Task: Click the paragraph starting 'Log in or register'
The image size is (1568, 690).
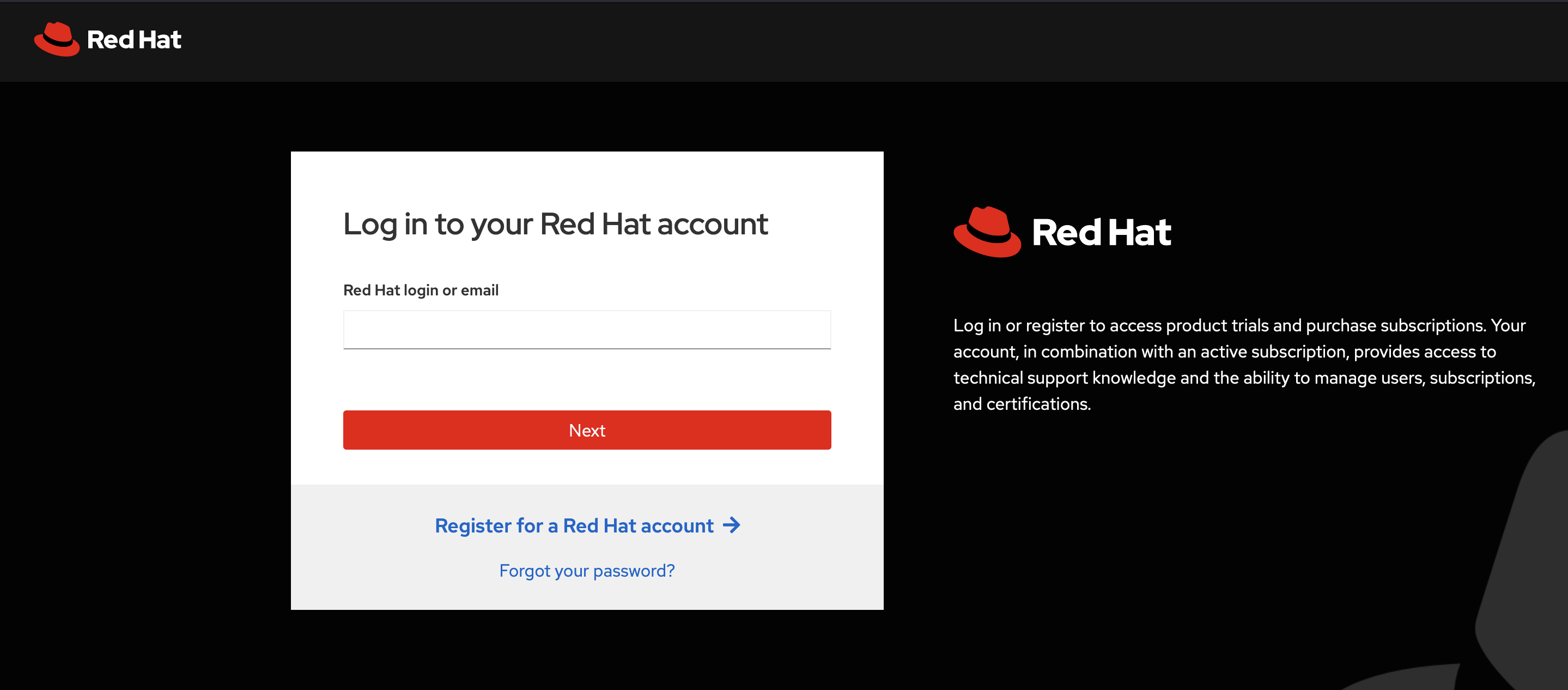Action: (x=1244, y=364)
